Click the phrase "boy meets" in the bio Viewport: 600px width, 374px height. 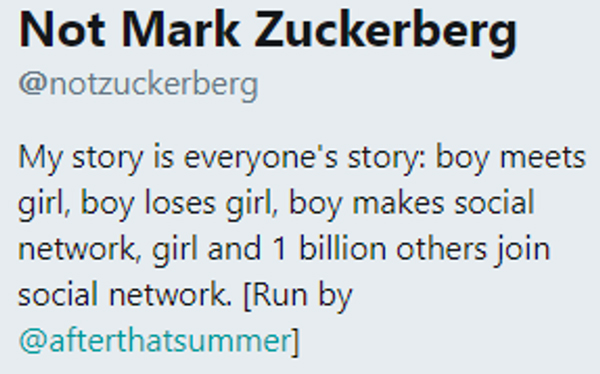point(511,158)
